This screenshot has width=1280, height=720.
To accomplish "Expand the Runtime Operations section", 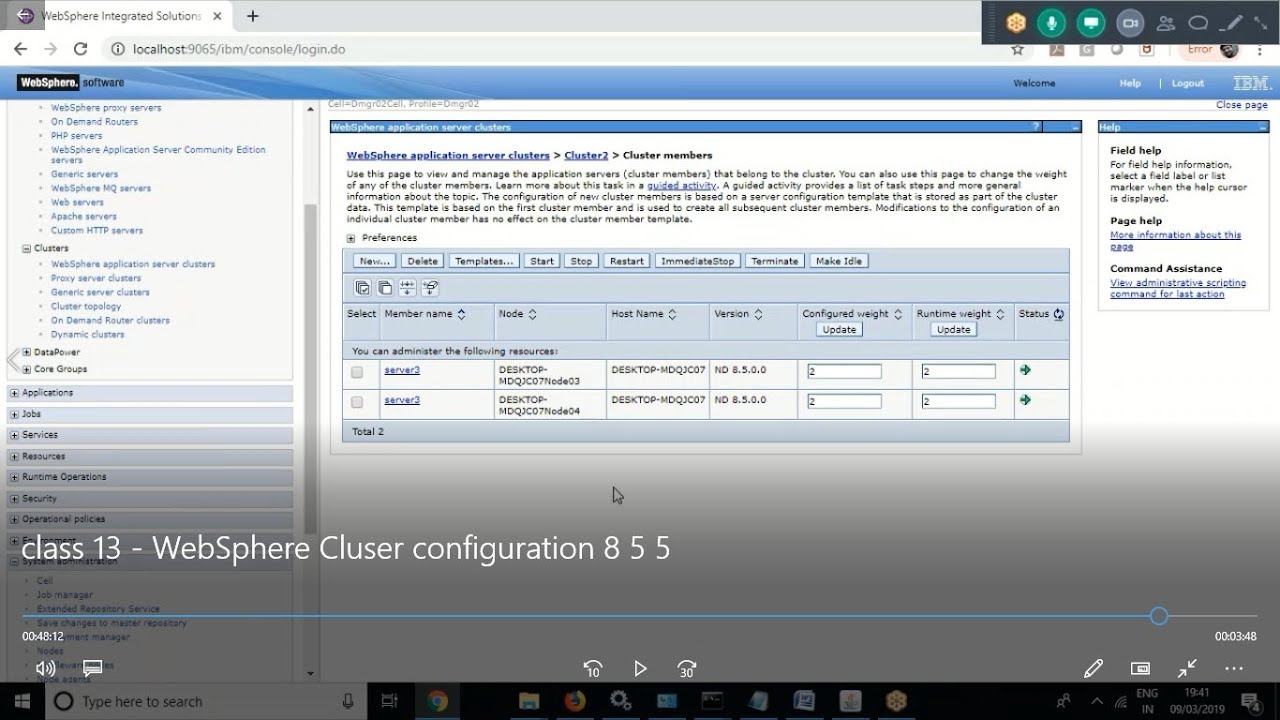I will point(15,477).
